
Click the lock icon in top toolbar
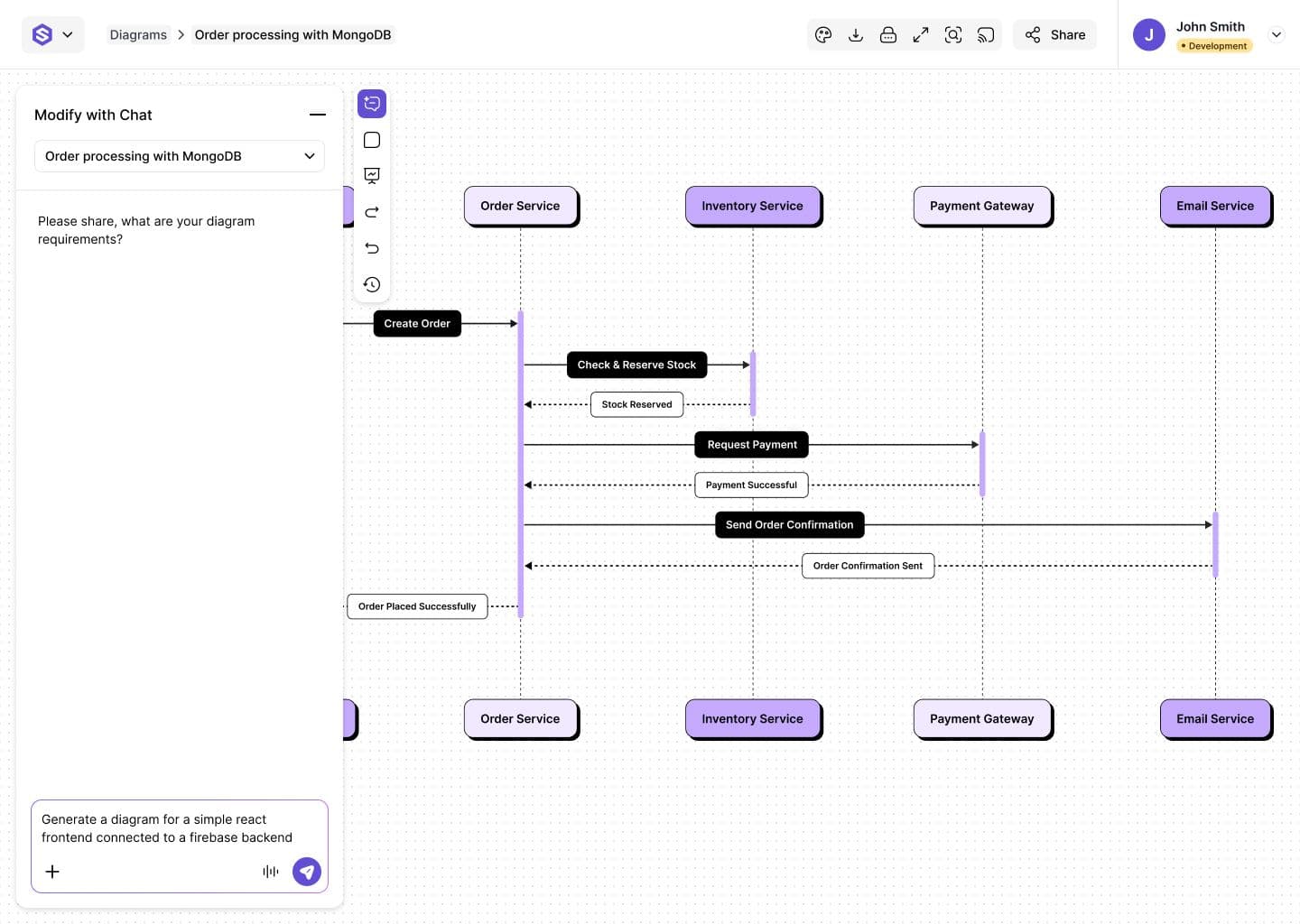click(x=888, y=35)
